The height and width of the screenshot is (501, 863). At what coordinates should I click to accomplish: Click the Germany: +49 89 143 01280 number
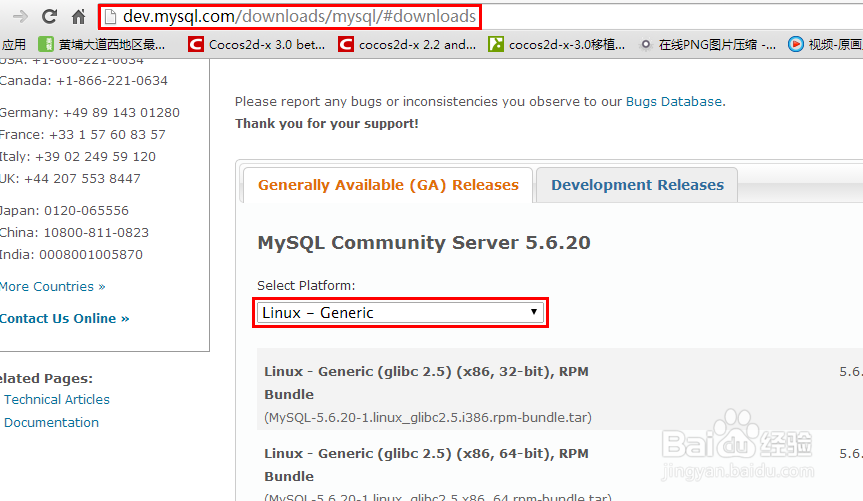coord(90,112)
